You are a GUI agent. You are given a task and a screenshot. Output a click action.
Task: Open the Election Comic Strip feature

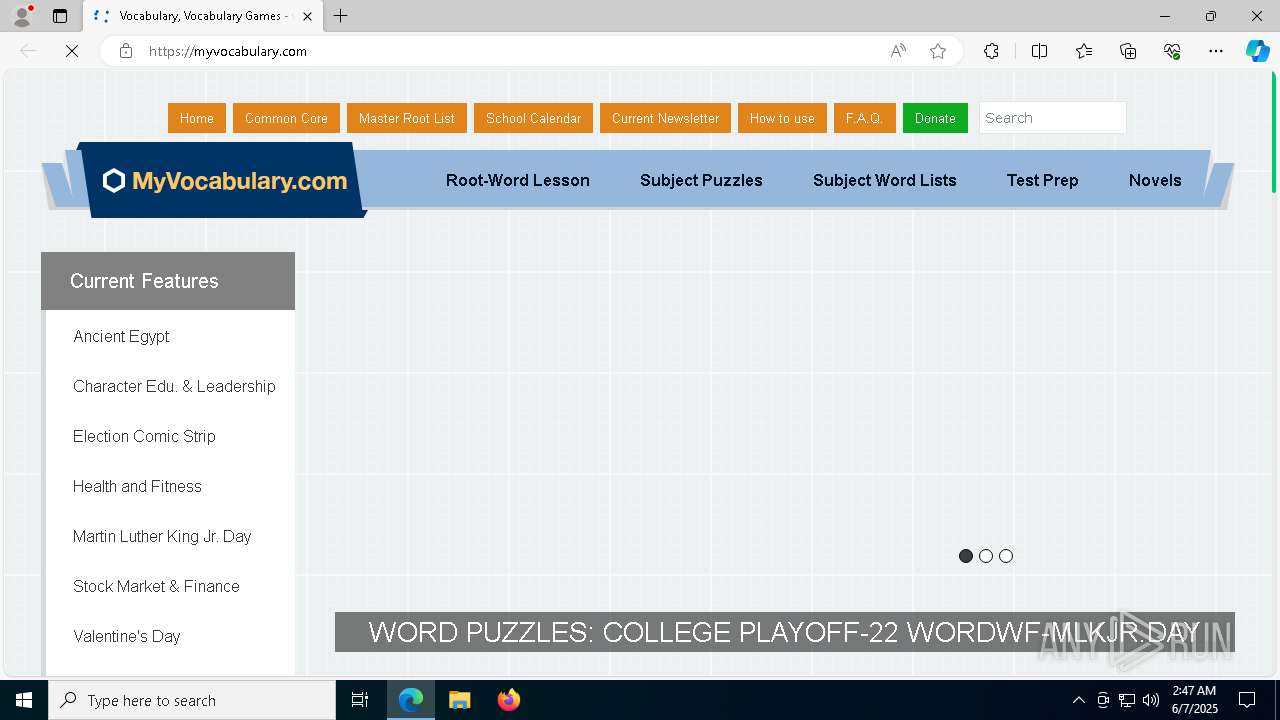144,436
